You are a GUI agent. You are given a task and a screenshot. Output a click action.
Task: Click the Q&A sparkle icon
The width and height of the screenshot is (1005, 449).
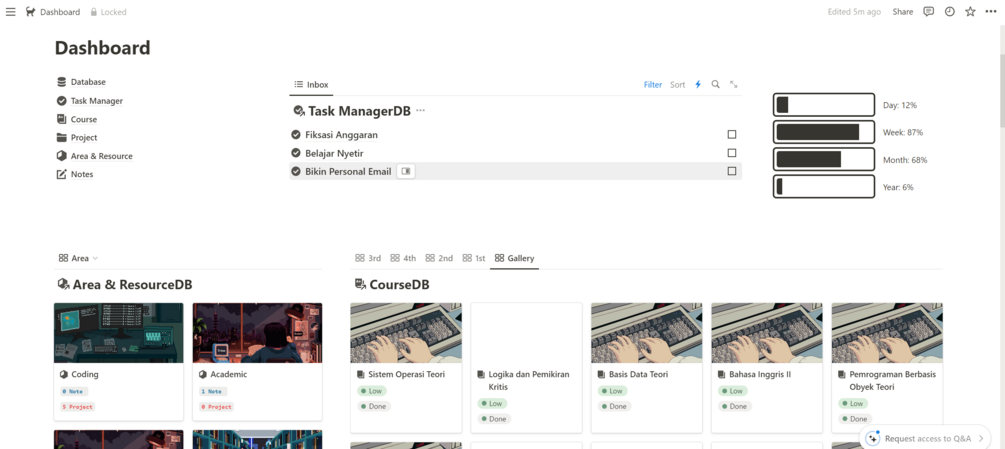pyautogui.click(x=872, y=438)
